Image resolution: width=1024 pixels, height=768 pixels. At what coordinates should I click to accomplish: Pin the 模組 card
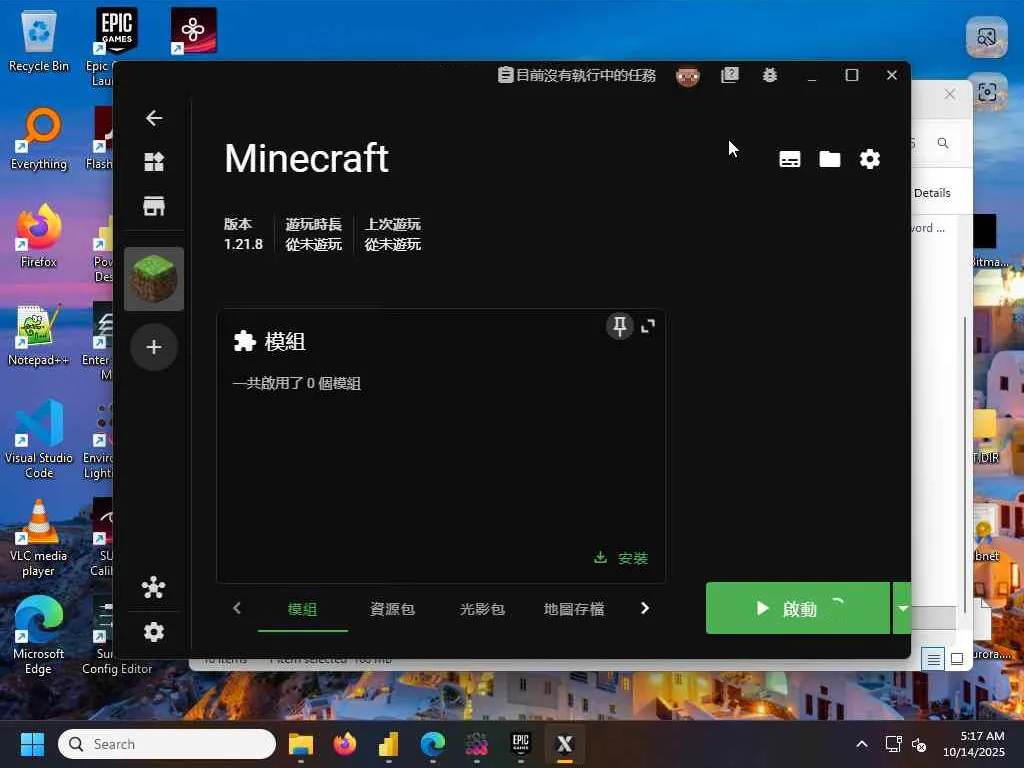click(620, 326)
